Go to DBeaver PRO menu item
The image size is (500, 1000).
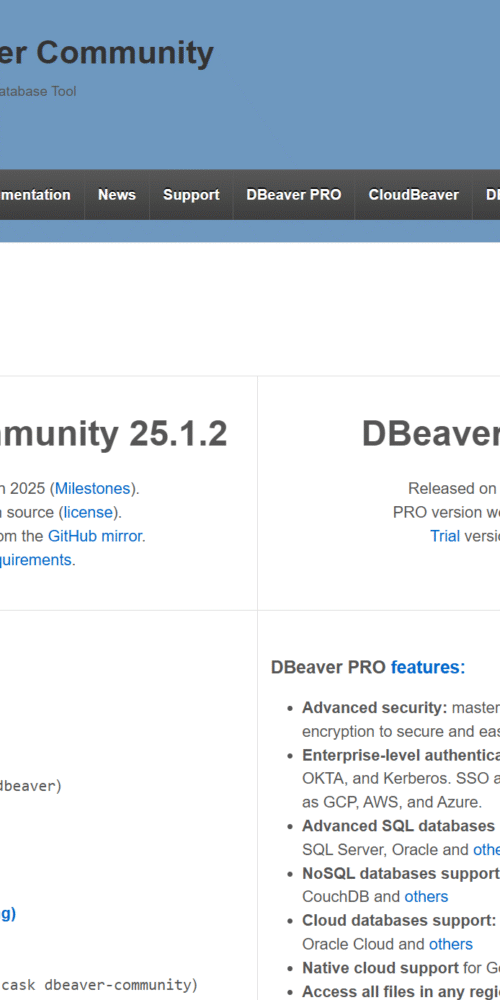pyautogui.click(x=294, y=195)
